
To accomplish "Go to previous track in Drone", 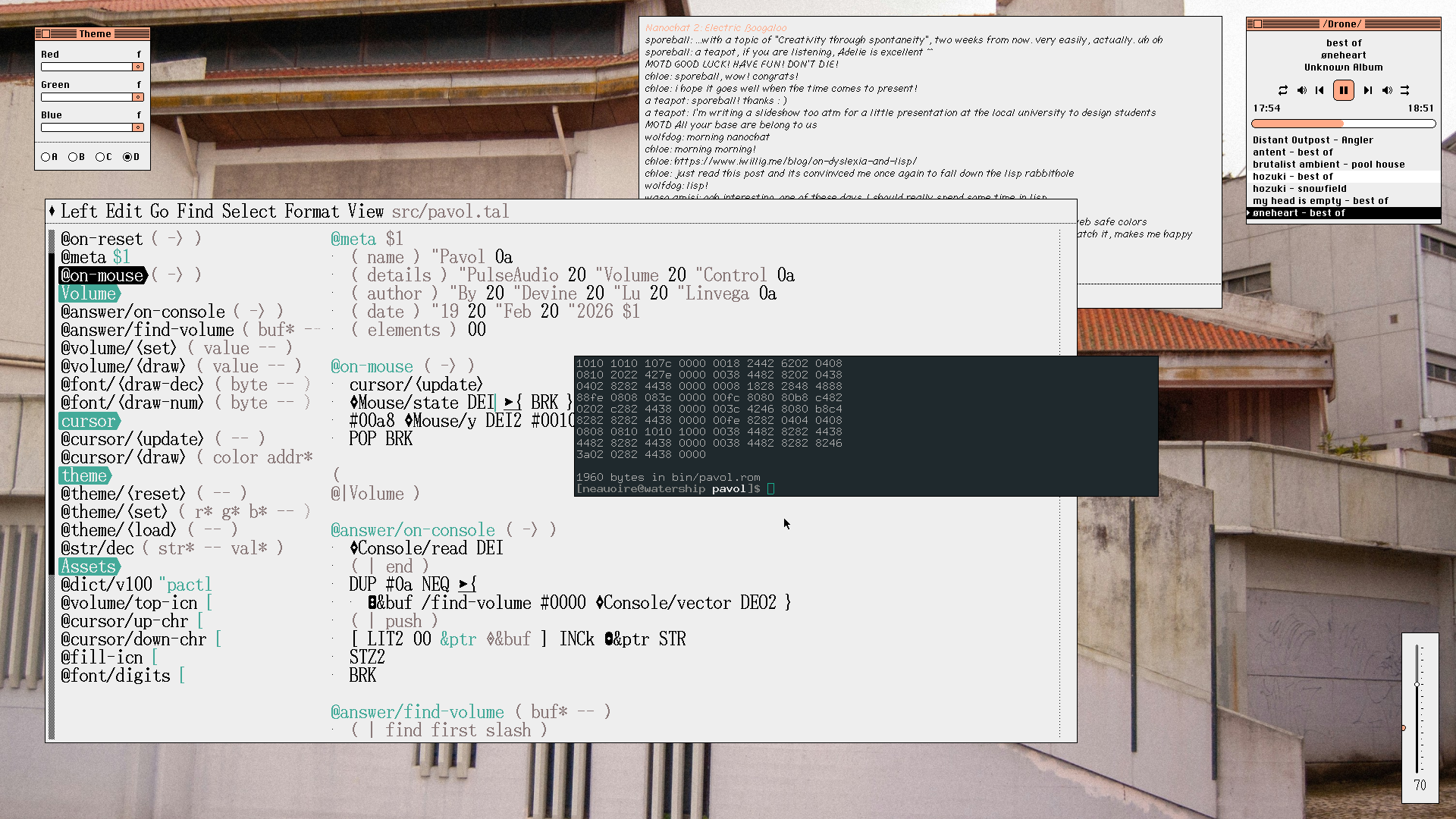I will tap(1319, 90).
